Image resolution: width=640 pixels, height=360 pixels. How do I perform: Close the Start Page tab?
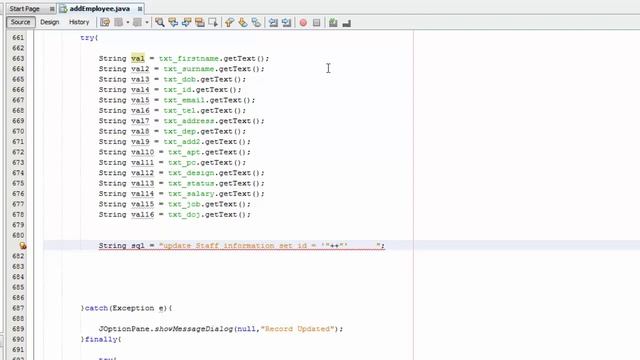click(52, 9)
